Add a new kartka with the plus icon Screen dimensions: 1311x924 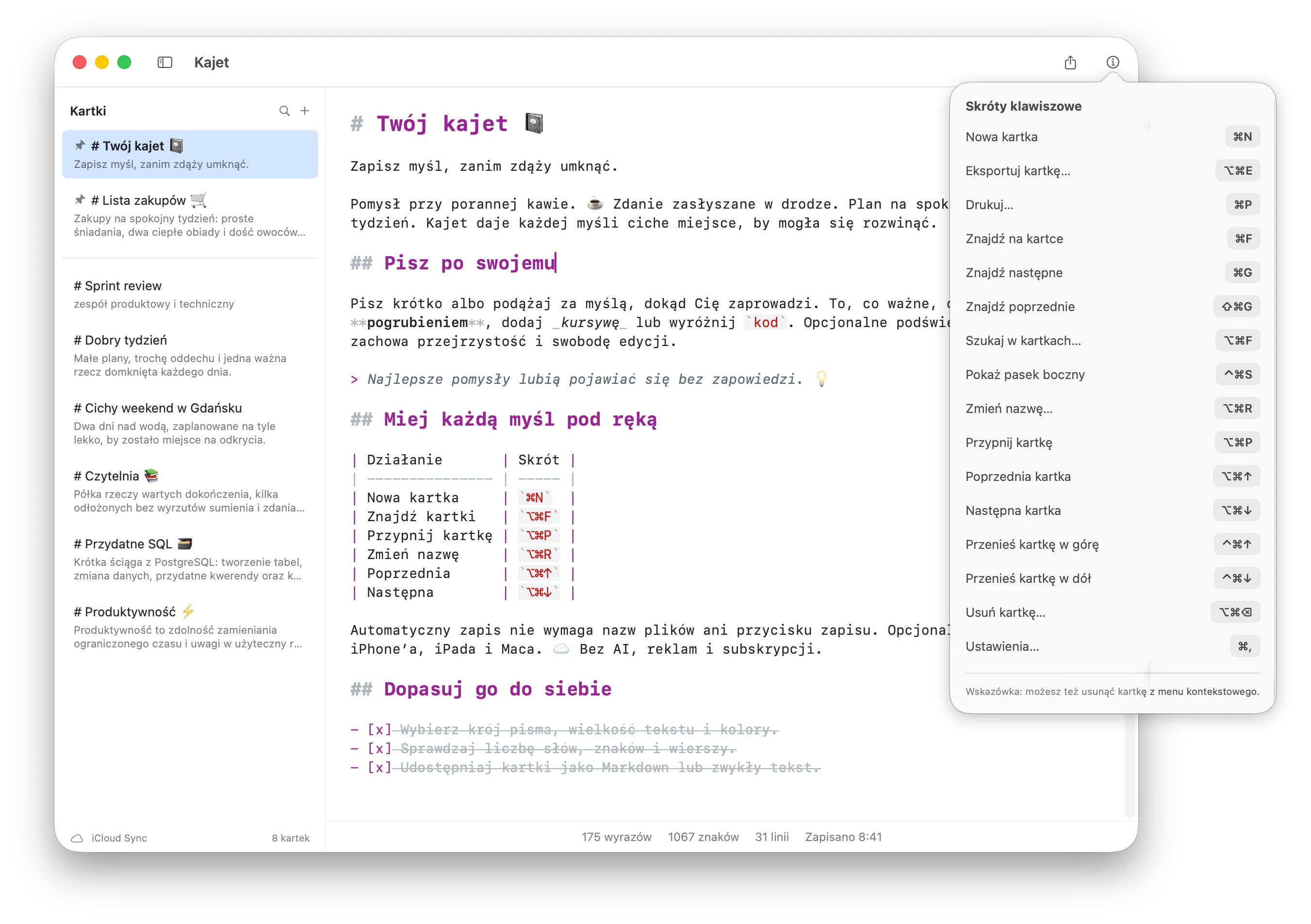[305, 111]
